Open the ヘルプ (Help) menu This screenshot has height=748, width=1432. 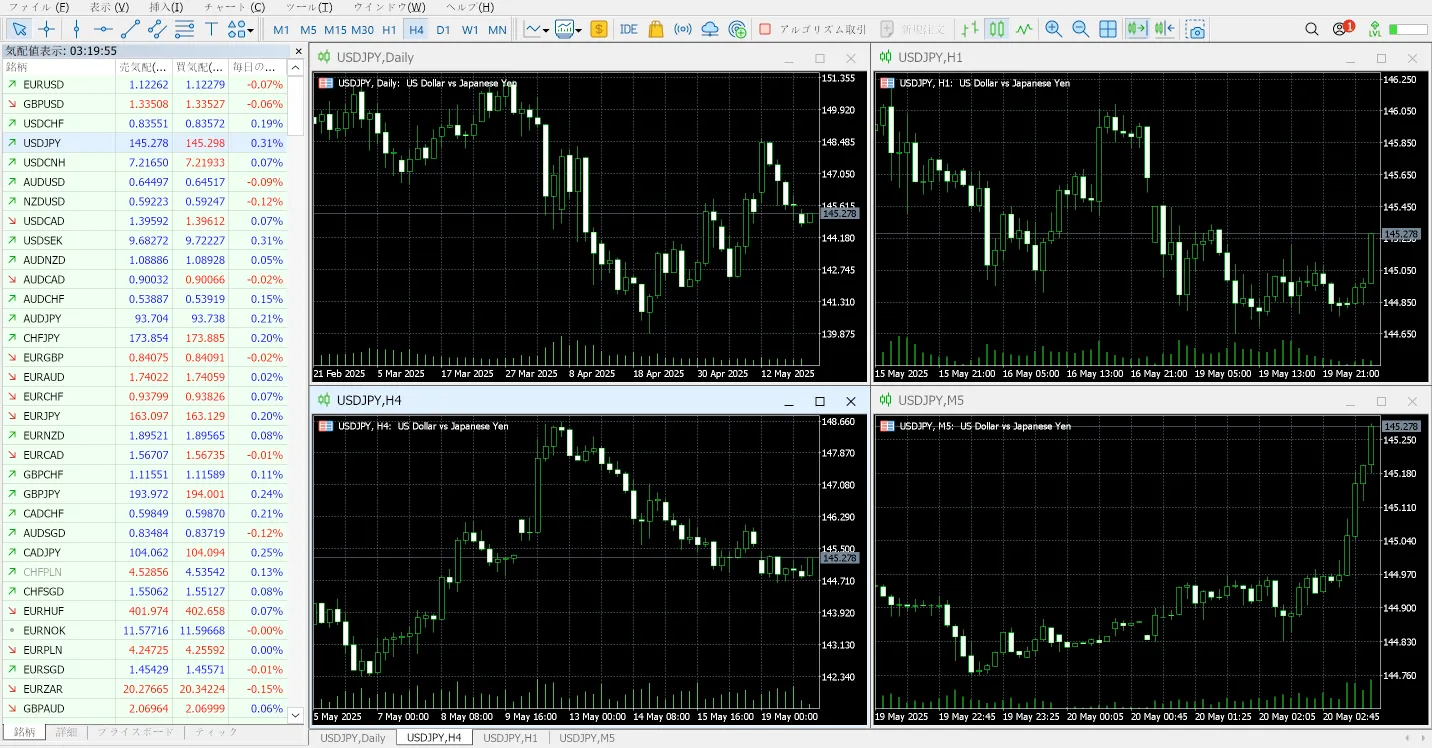click(x=469, y=7)
